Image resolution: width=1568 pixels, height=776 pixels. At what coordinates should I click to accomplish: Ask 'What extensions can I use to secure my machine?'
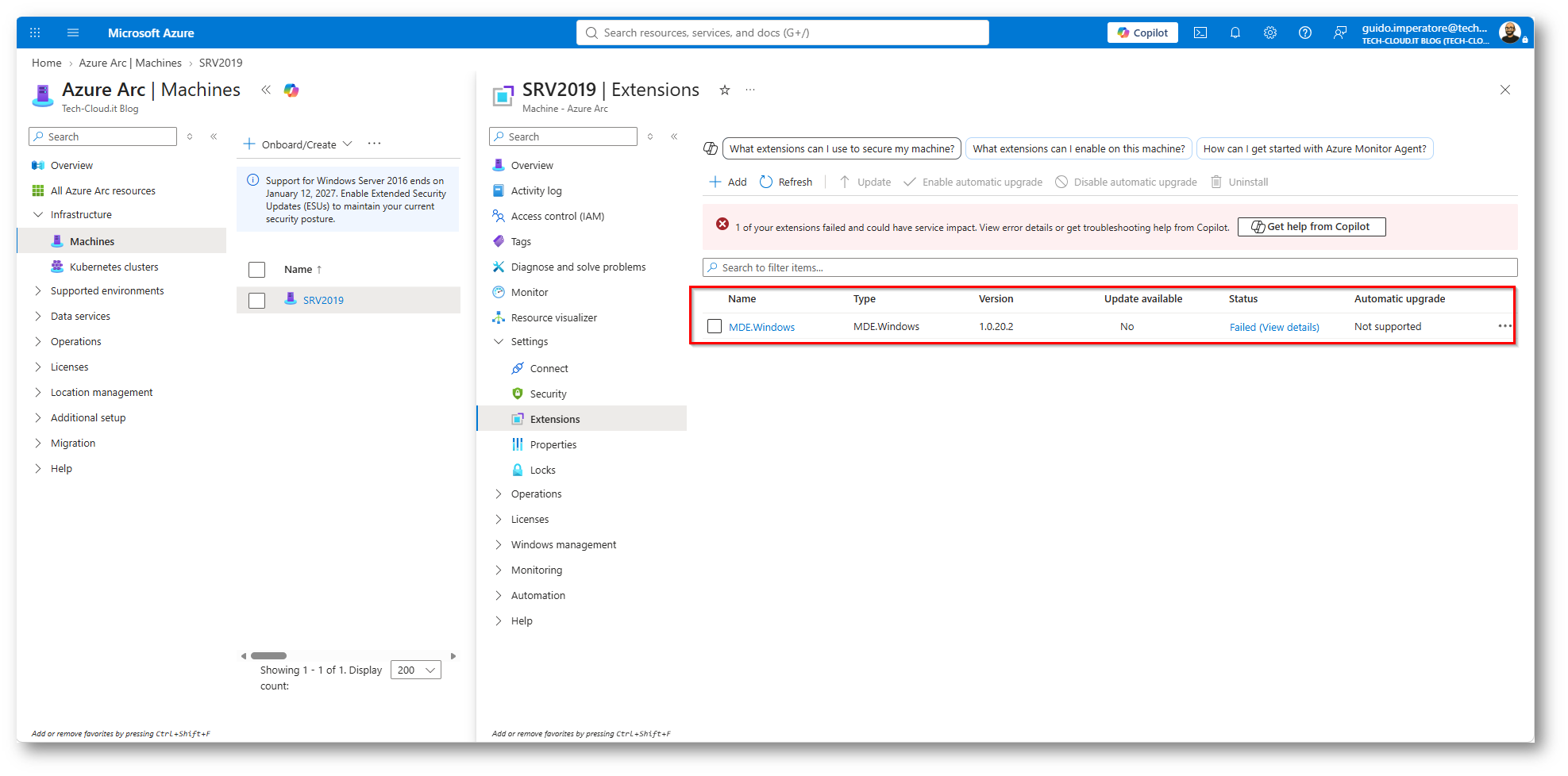tap(842, 148)
